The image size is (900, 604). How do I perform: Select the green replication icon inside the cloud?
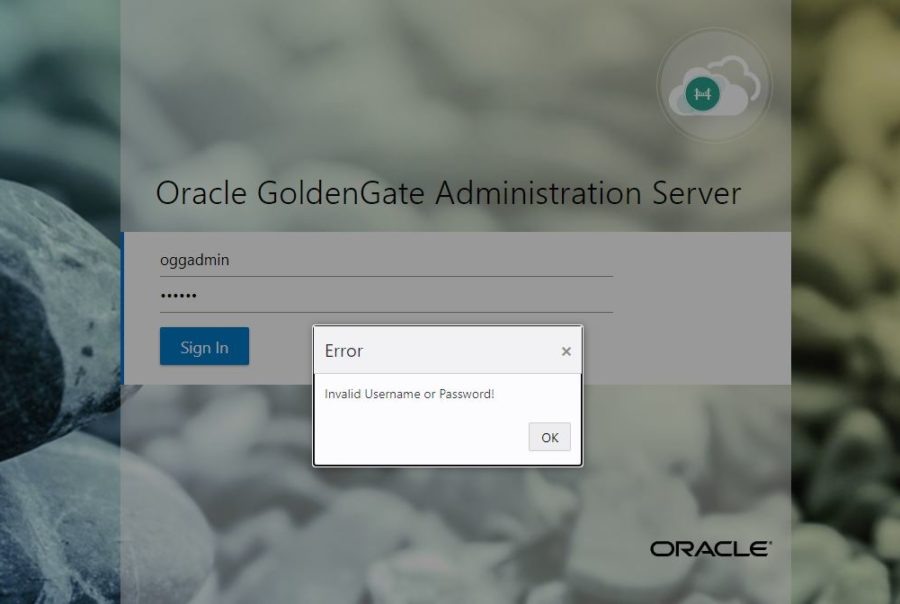click(703, 94)
